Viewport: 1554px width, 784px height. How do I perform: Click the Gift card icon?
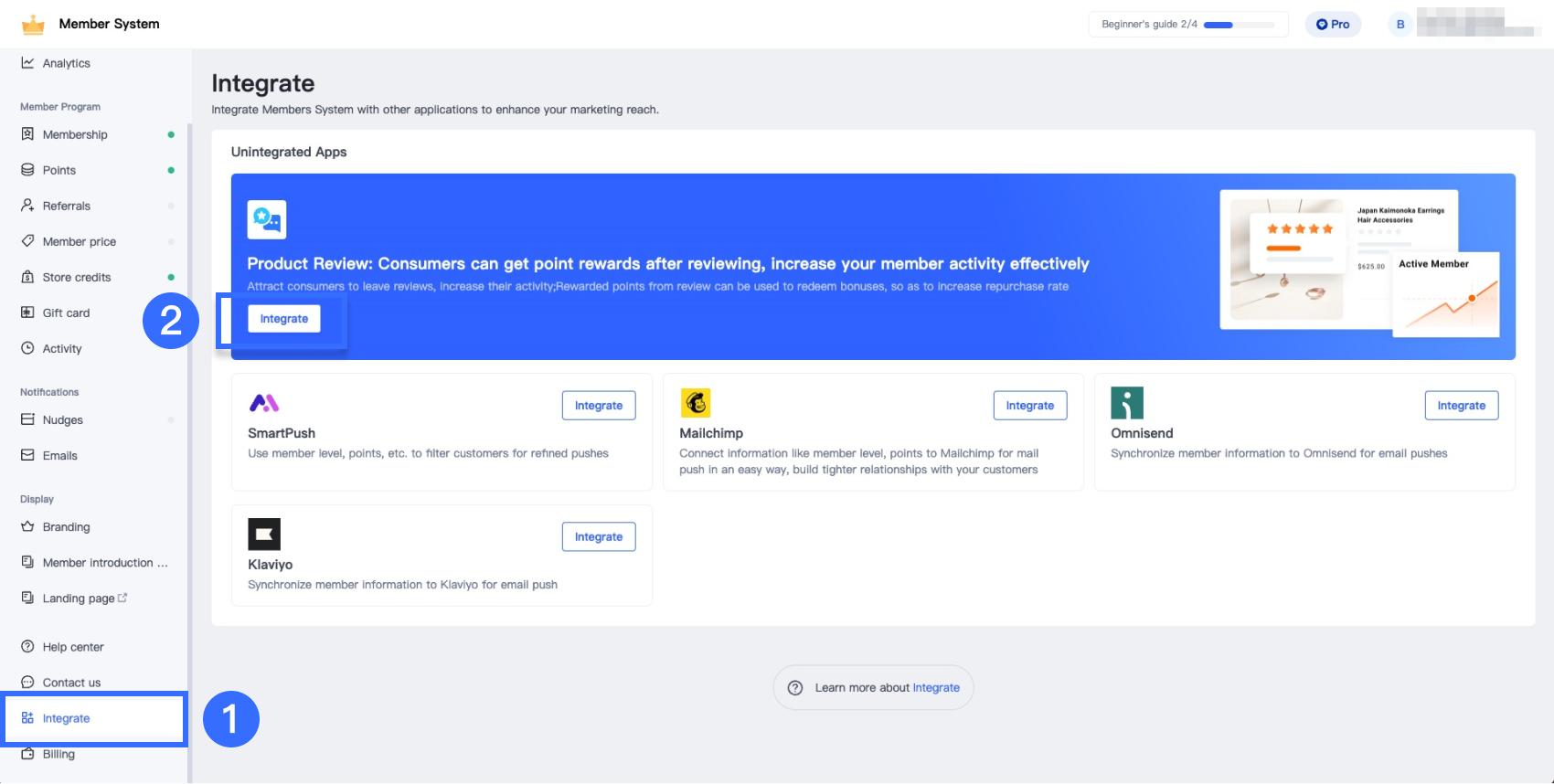27,313
